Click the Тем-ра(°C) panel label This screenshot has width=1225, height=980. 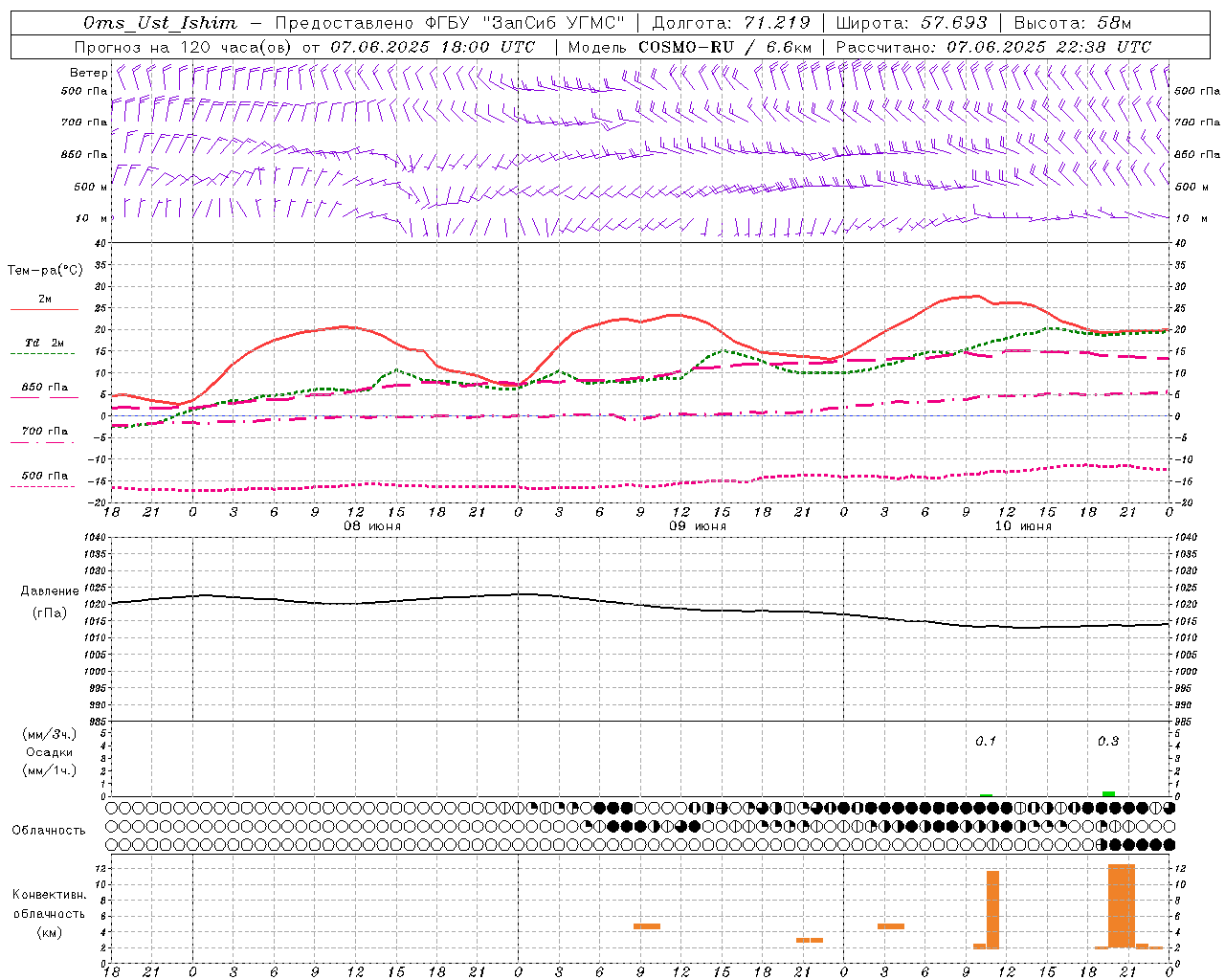[45, 271]
